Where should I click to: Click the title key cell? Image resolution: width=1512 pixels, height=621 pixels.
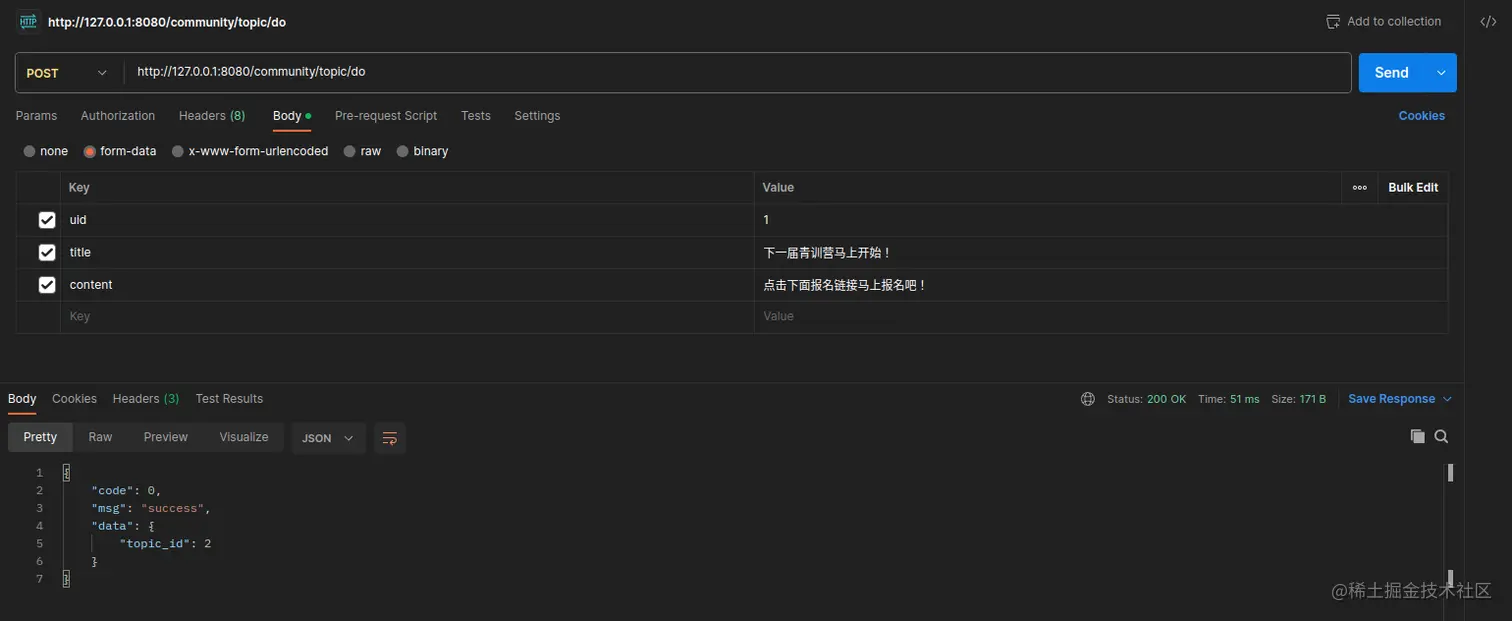(407, 252)
